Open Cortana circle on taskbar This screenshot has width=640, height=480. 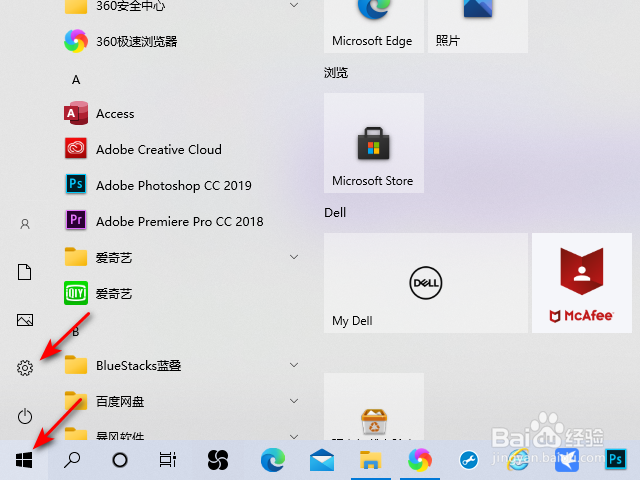(120, 460)
